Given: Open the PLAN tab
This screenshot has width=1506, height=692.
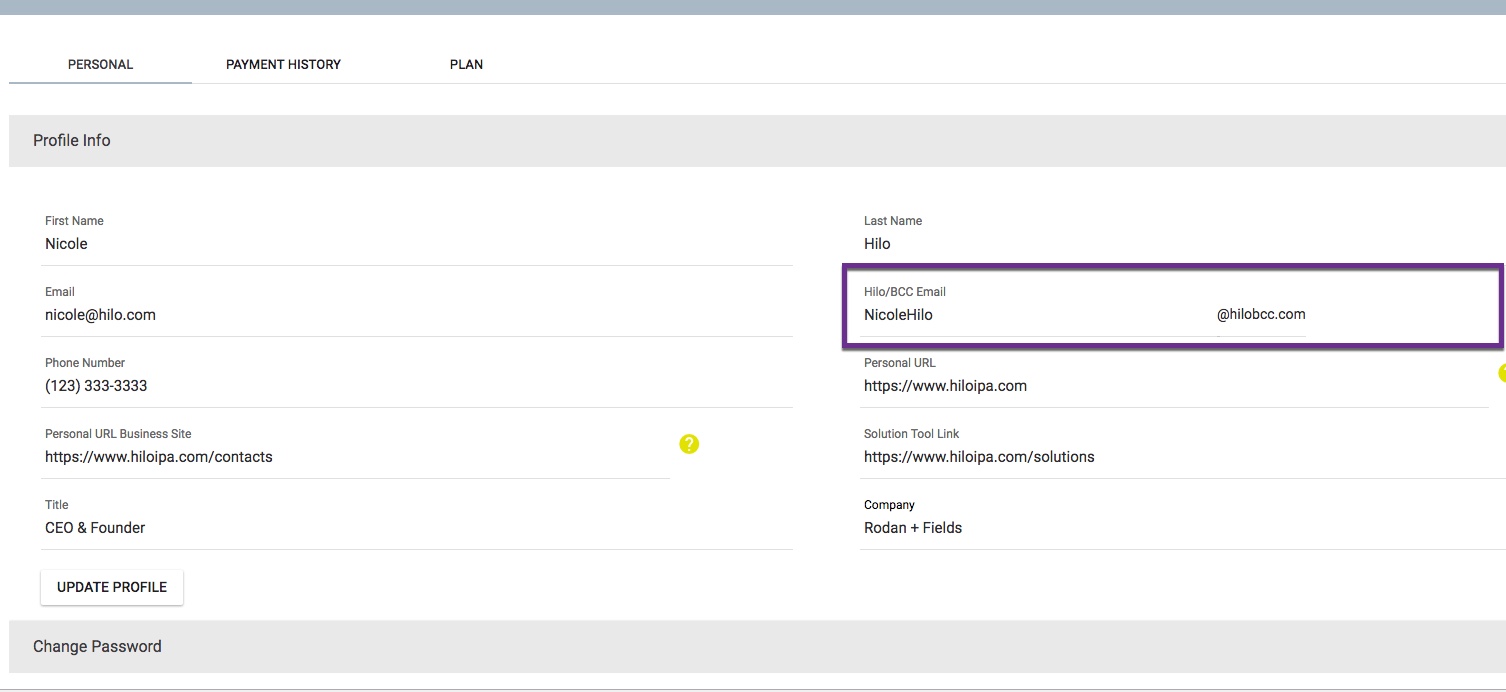Looking at the screenshot, I should (466, 63).
